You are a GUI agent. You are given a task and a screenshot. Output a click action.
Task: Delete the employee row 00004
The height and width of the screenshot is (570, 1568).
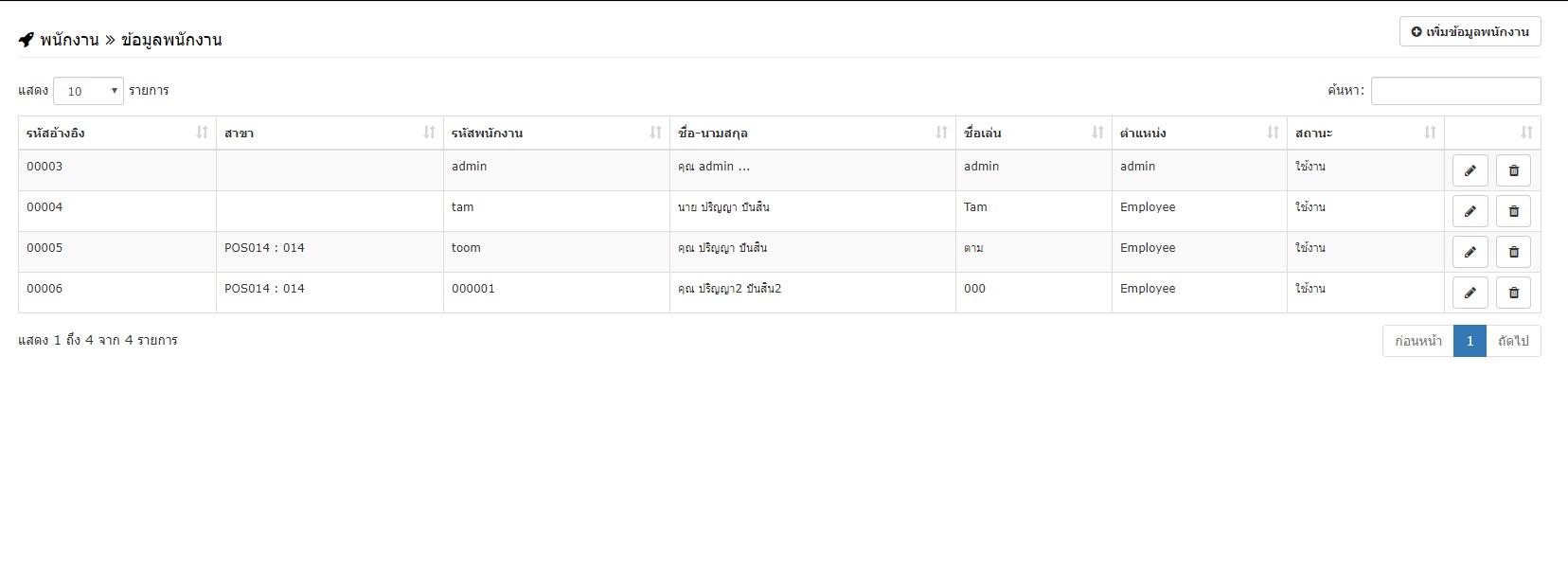click(x=1513, y=211)
